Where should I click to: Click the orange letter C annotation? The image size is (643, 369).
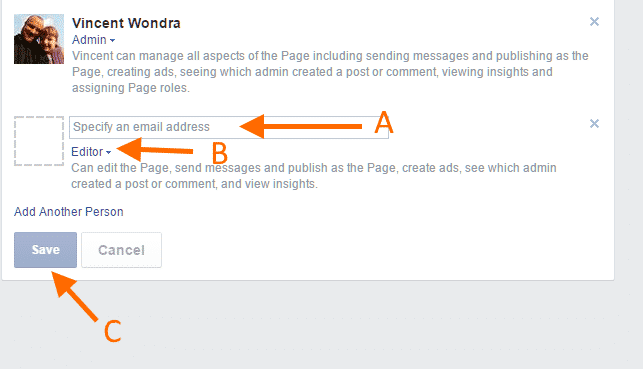[112, 331]
